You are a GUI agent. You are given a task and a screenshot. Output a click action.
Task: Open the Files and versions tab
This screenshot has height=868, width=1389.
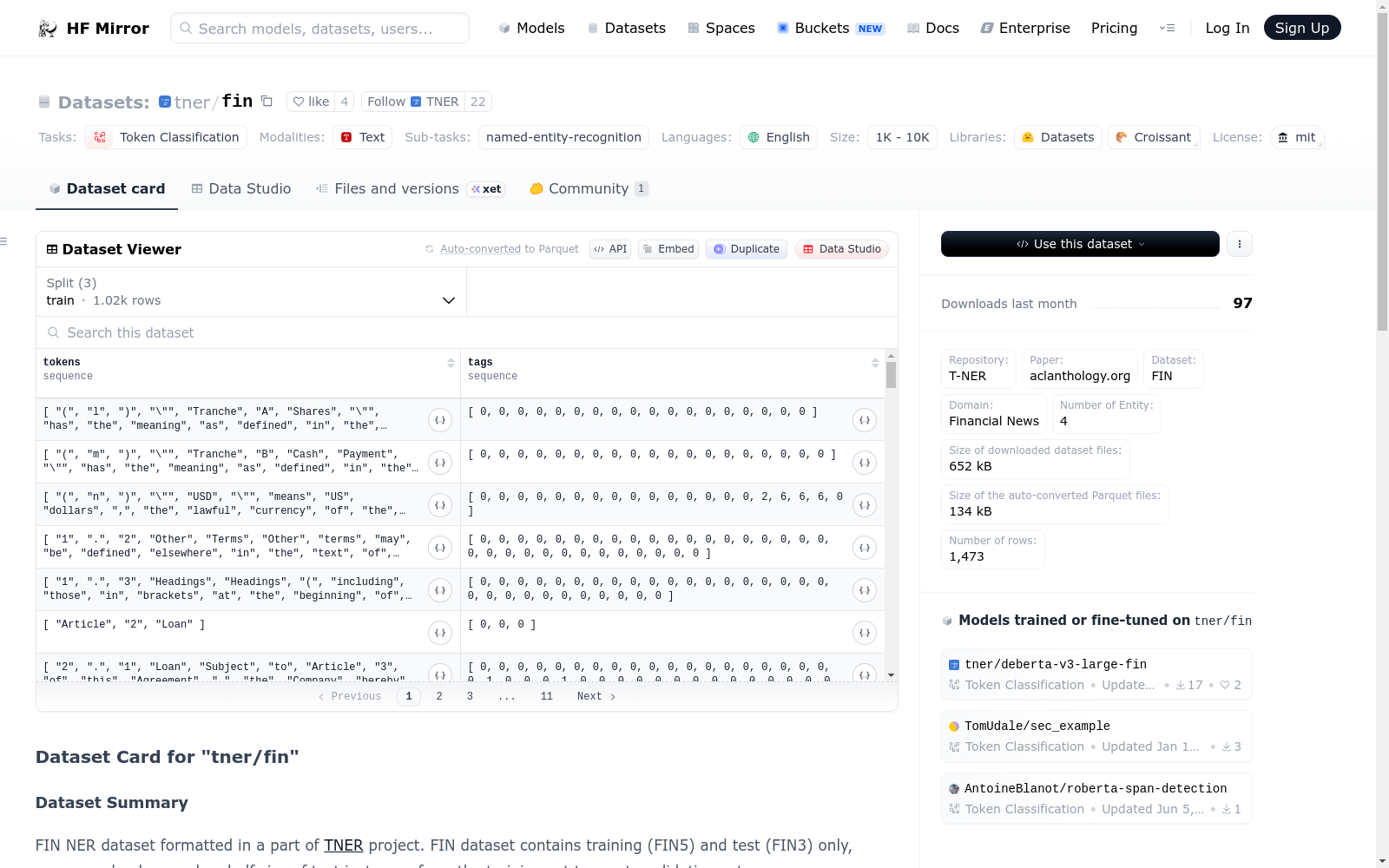click(410, 188)
